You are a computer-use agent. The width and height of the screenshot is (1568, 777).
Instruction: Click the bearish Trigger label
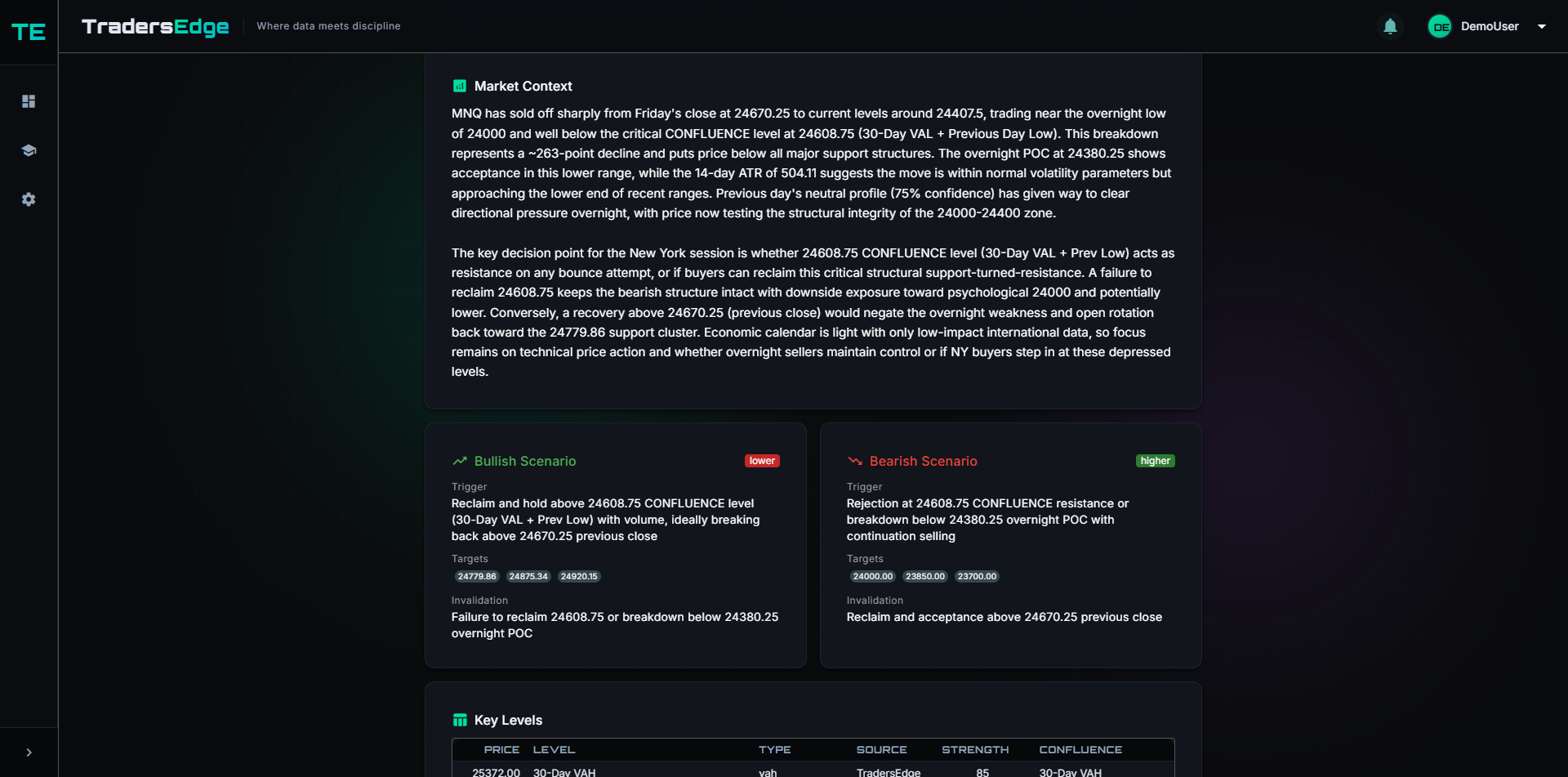[864, 486]
